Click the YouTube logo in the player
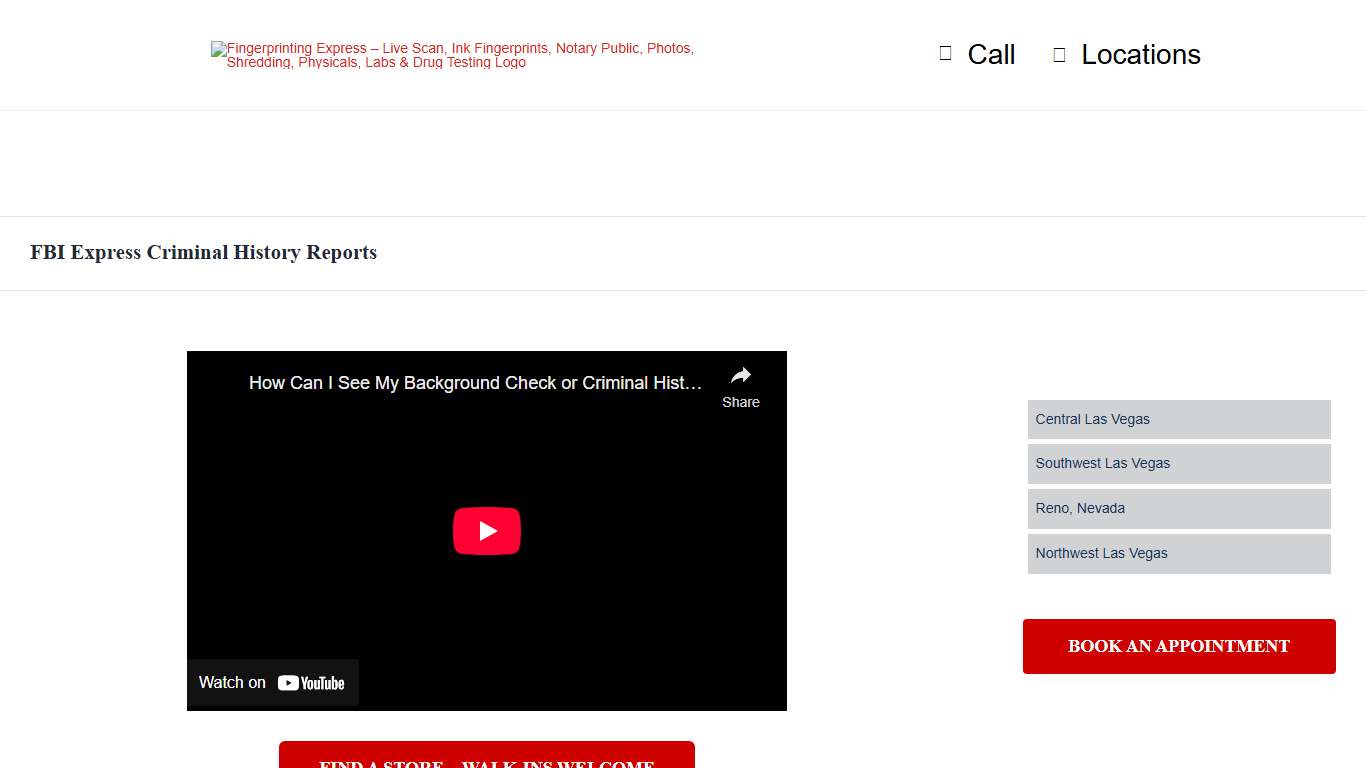 [311, 683]
